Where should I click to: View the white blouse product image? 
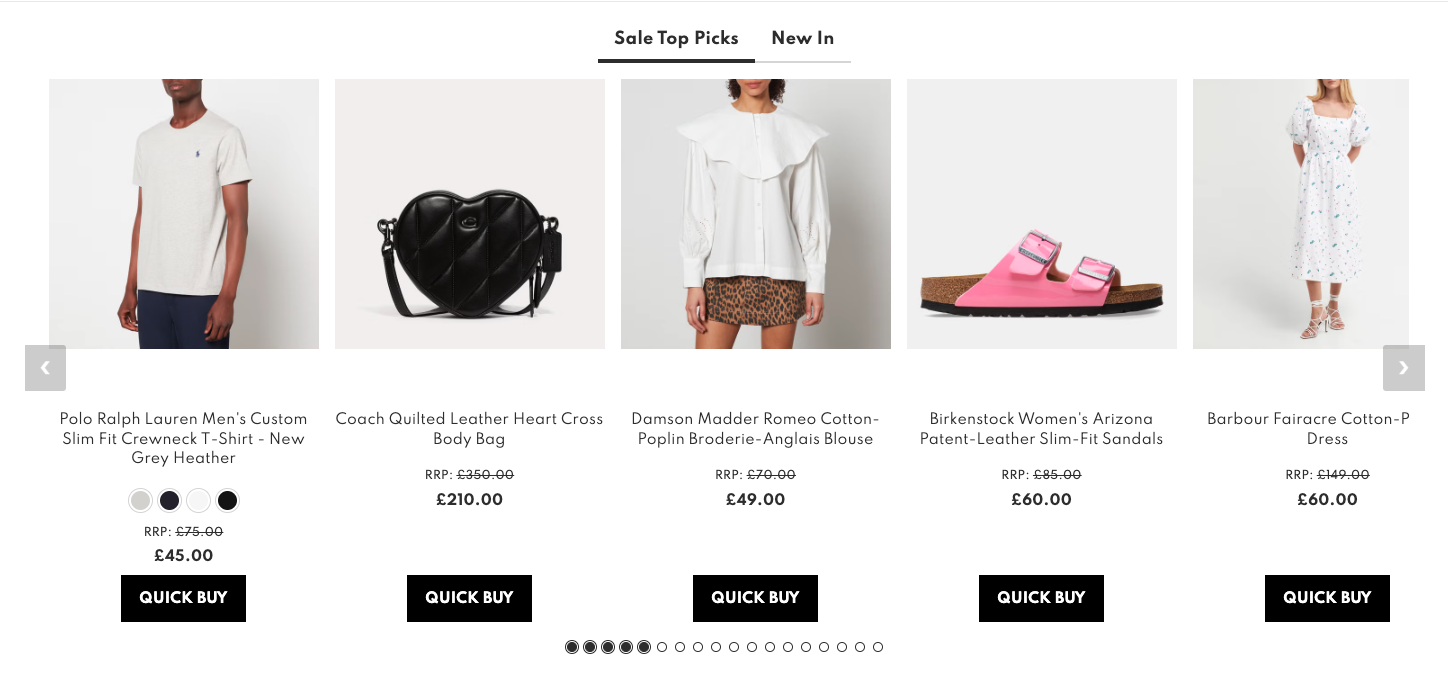coord(755,214)
